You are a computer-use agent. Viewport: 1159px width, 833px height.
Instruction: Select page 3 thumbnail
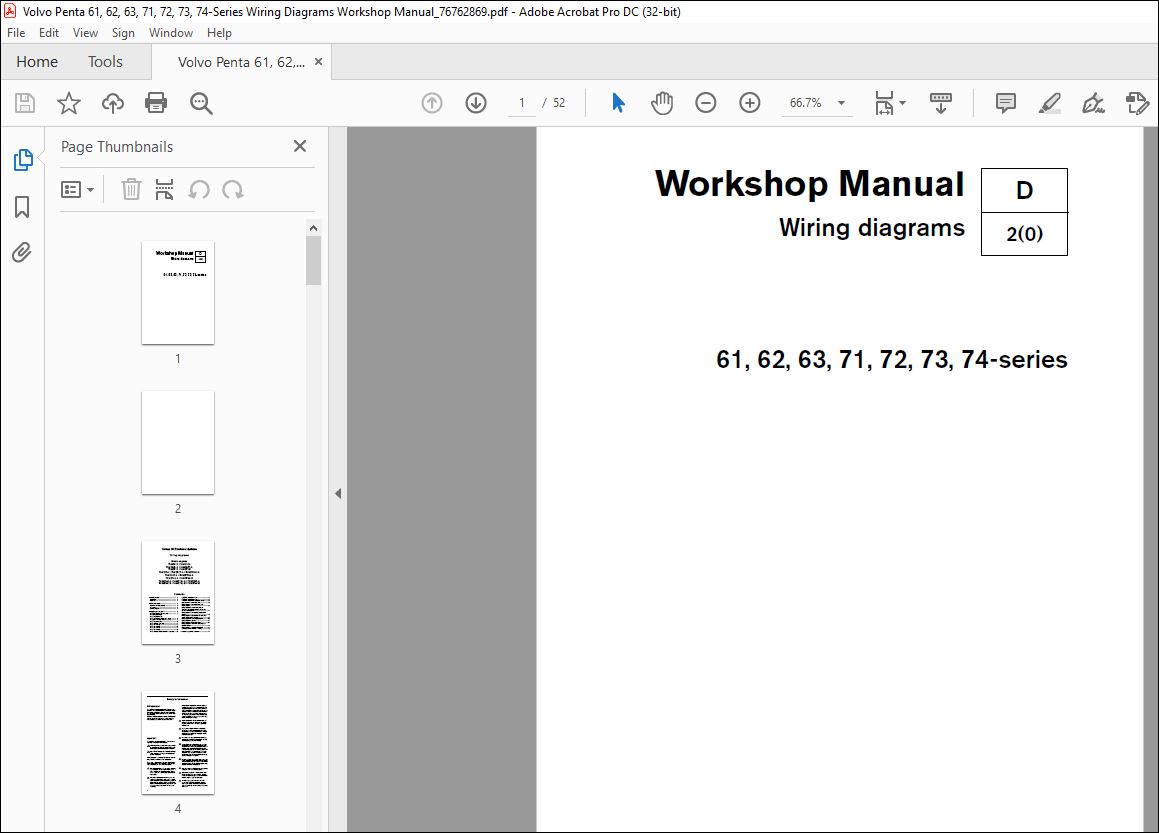pos(178,593)
